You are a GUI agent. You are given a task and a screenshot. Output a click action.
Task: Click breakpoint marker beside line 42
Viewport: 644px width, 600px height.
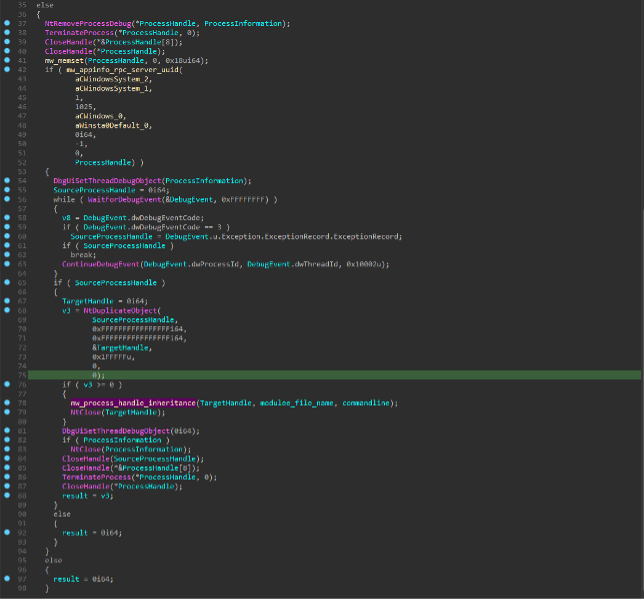pyautogui.click(x=8, y=70)
